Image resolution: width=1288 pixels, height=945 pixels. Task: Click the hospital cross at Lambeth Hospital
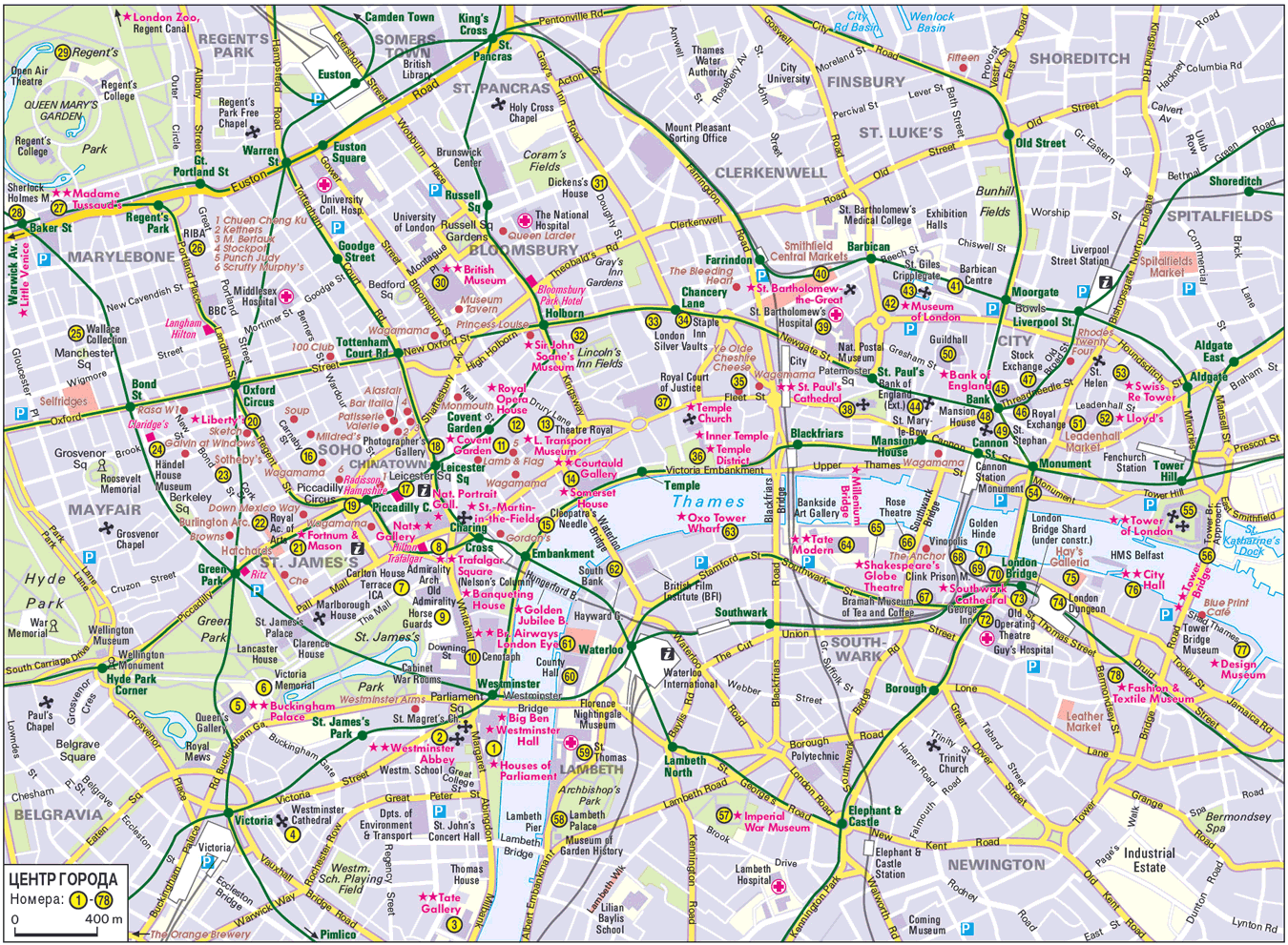click(779, 888)
